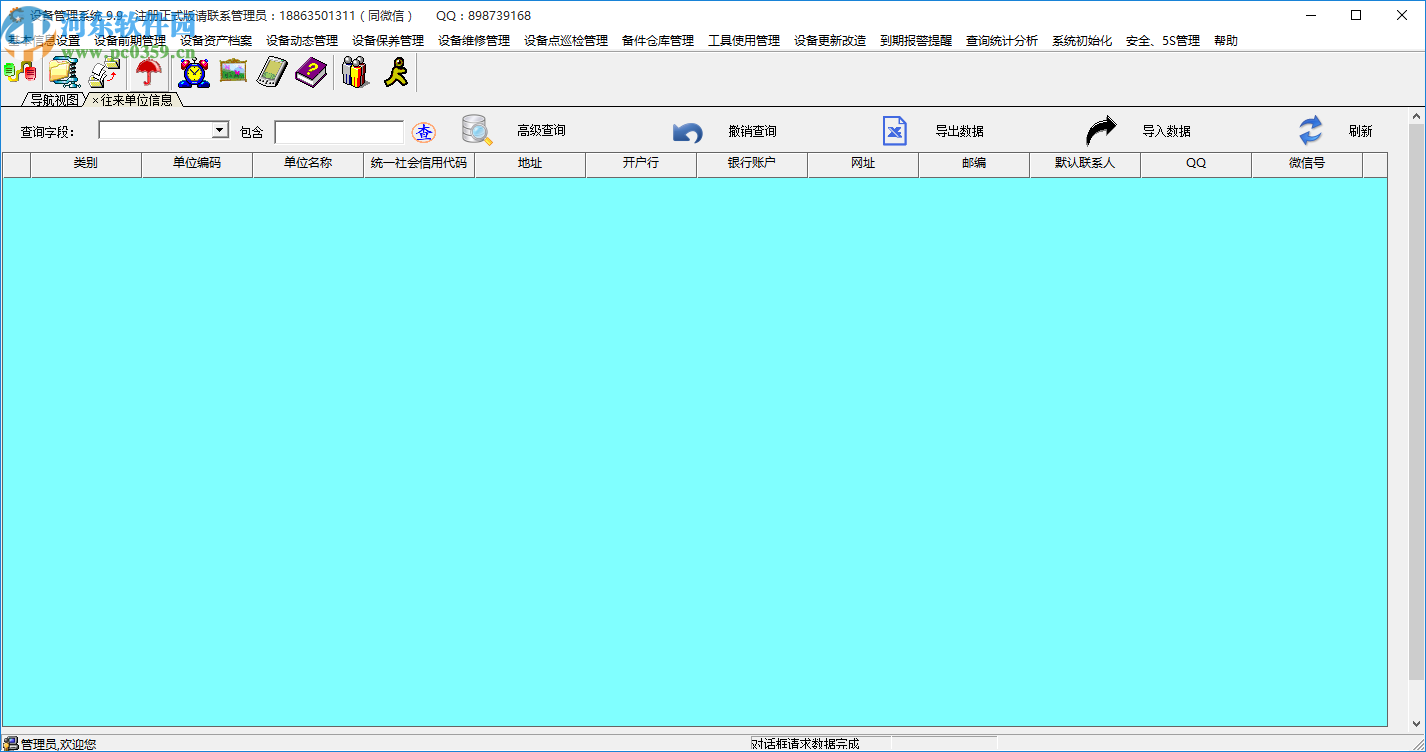
Task: Open the 设备保养管理 menu
Action: click(388, 41)
